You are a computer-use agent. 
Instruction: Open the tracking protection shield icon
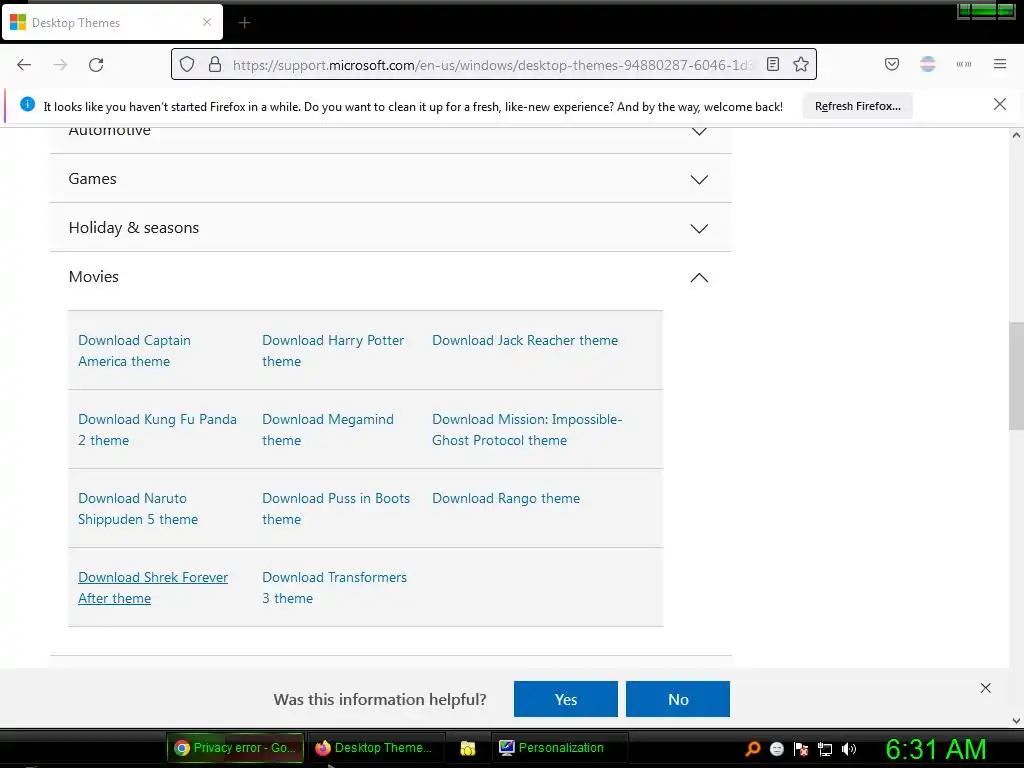187,65
